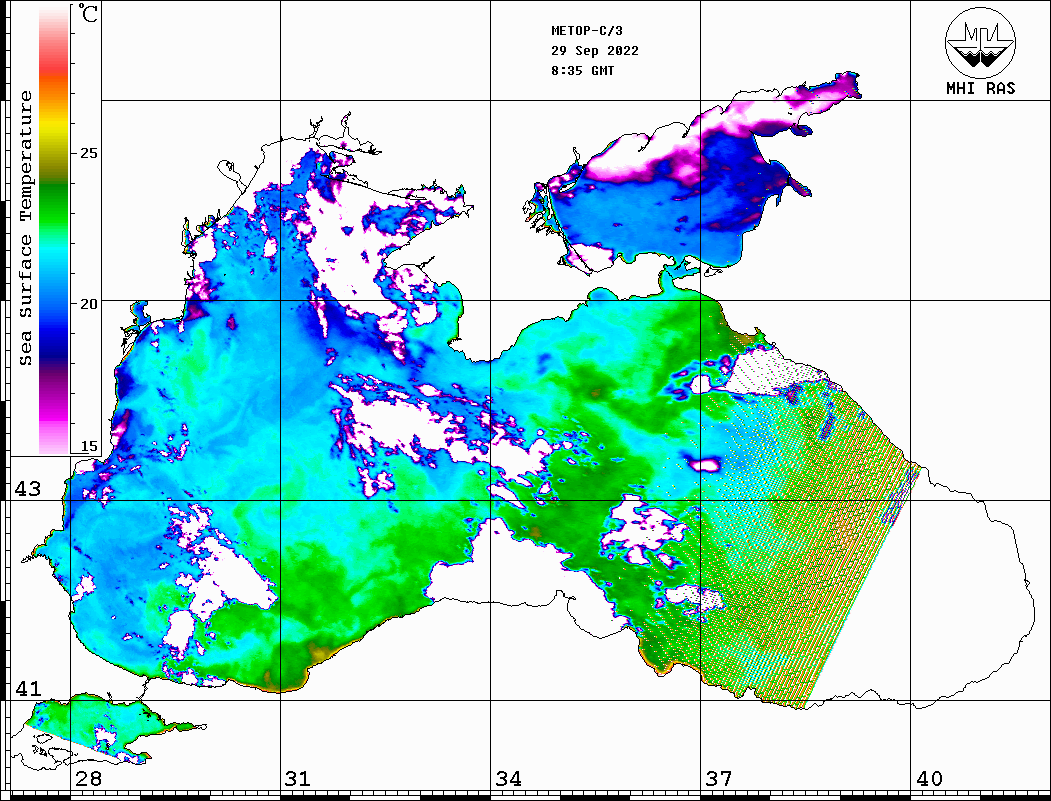The height and width of the screenshot is (801, 1051).
Task: Click the MHI RAS logo emblem
Action: click(x=980, y=42)
